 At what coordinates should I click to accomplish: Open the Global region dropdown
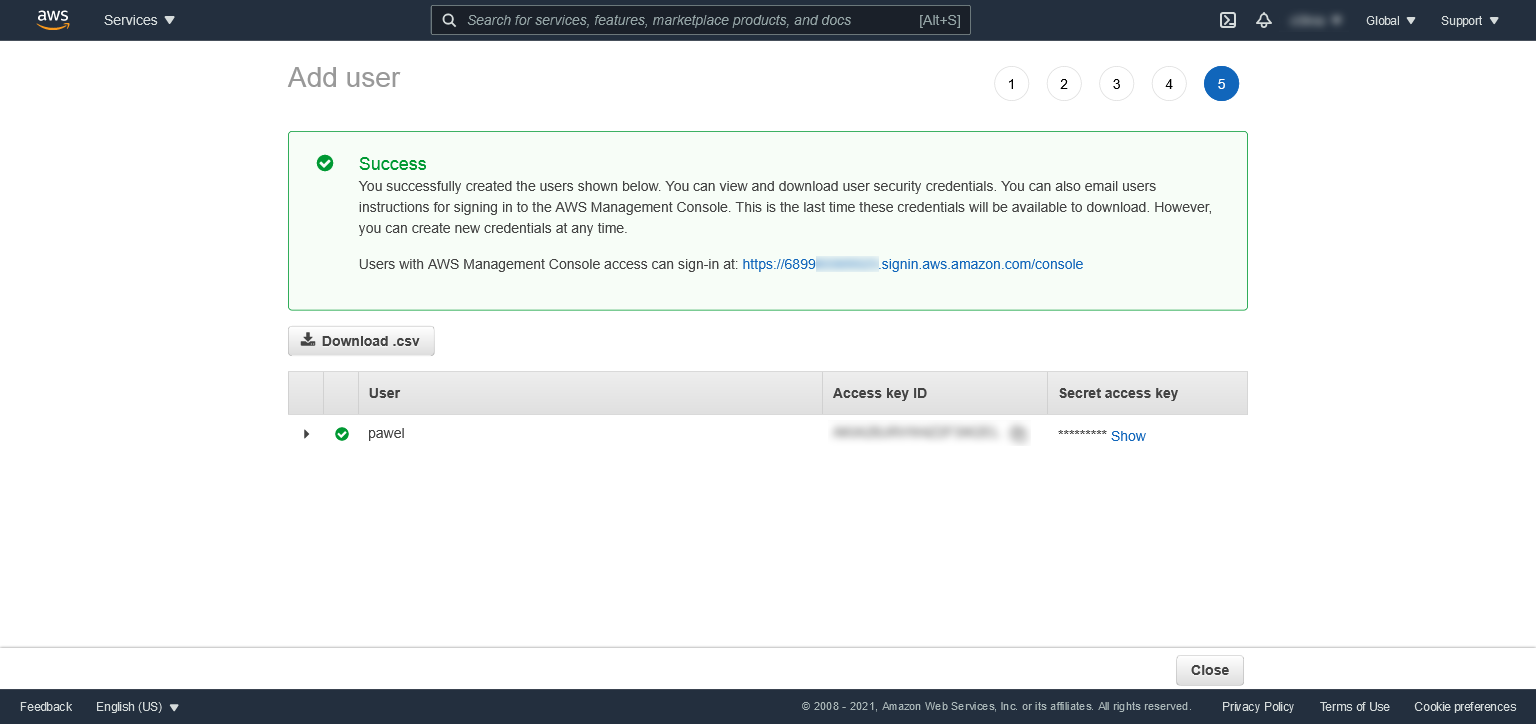click(1391, 20)
